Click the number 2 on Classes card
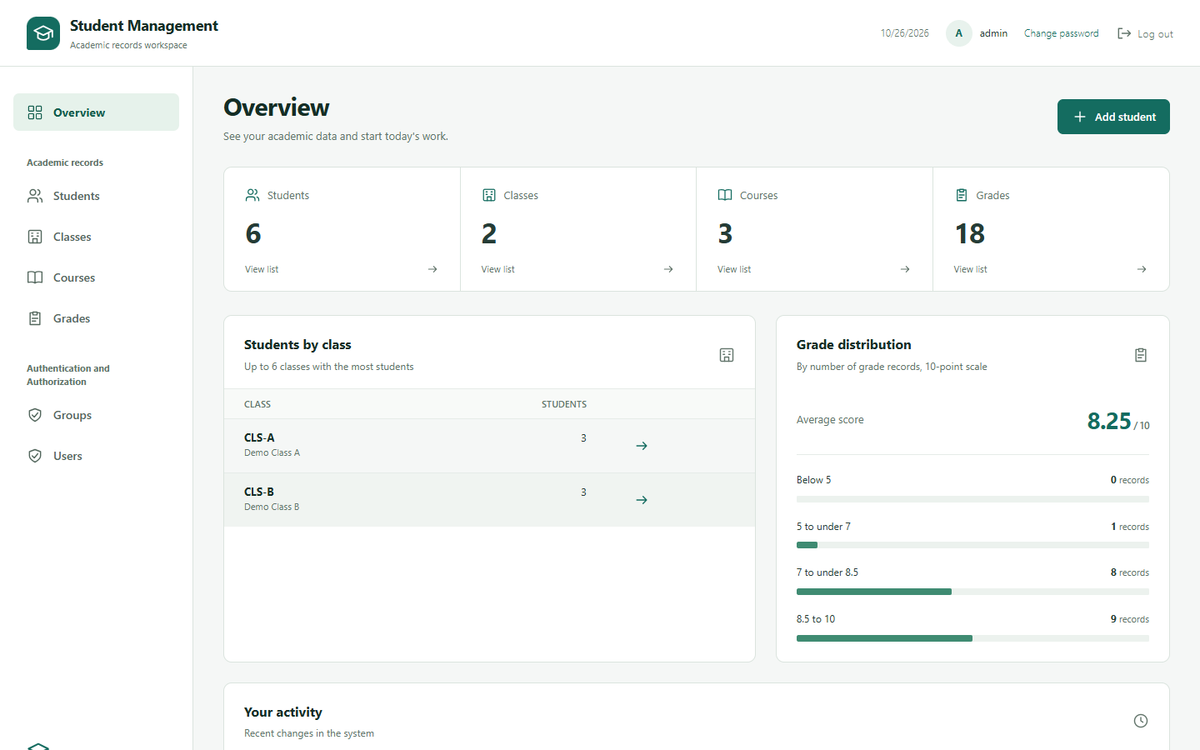Image resolution: width=1200 pixels, height=750 pixels. point(489,233)
